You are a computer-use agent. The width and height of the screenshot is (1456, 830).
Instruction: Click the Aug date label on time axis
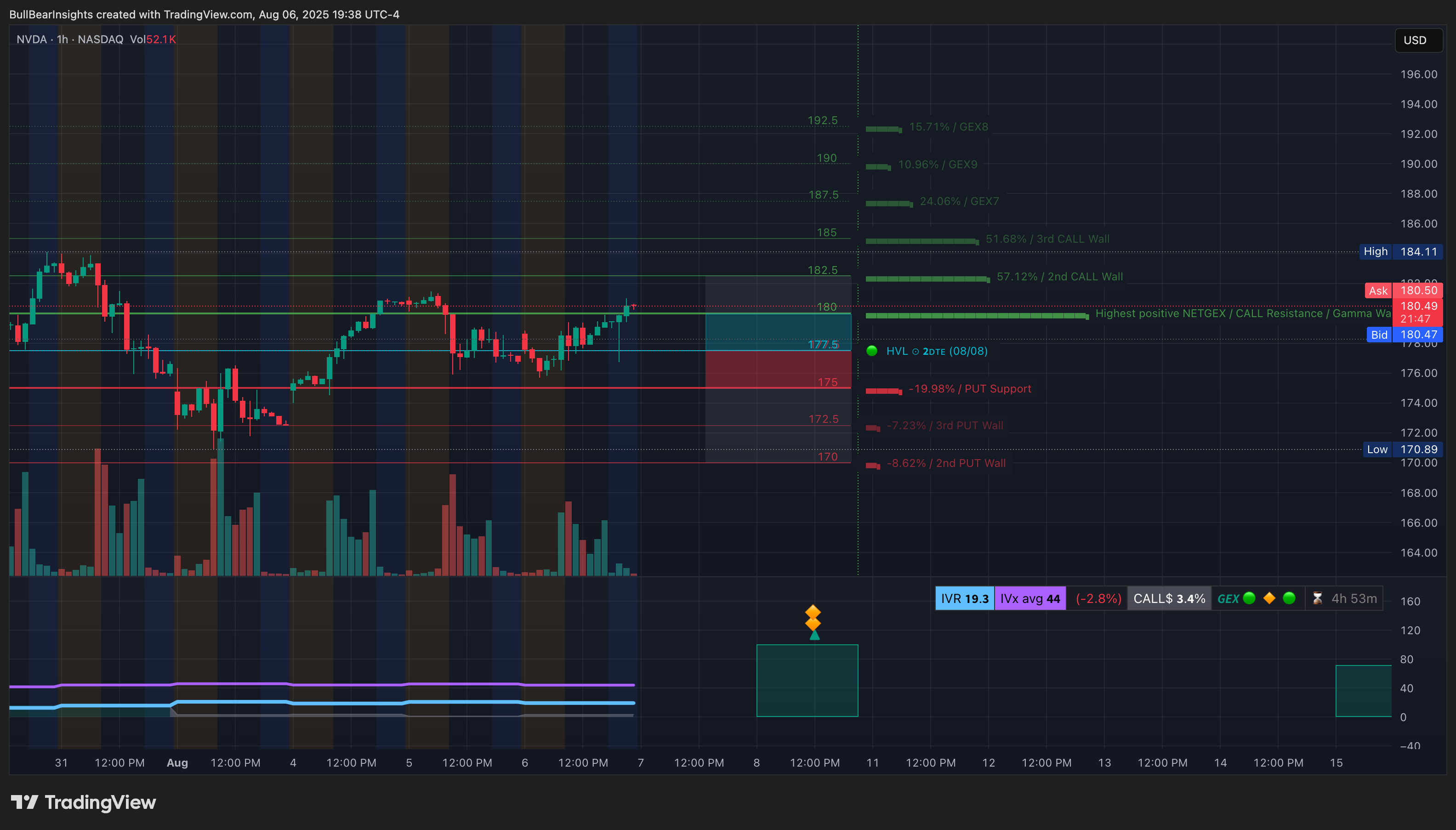coord(177,763)
